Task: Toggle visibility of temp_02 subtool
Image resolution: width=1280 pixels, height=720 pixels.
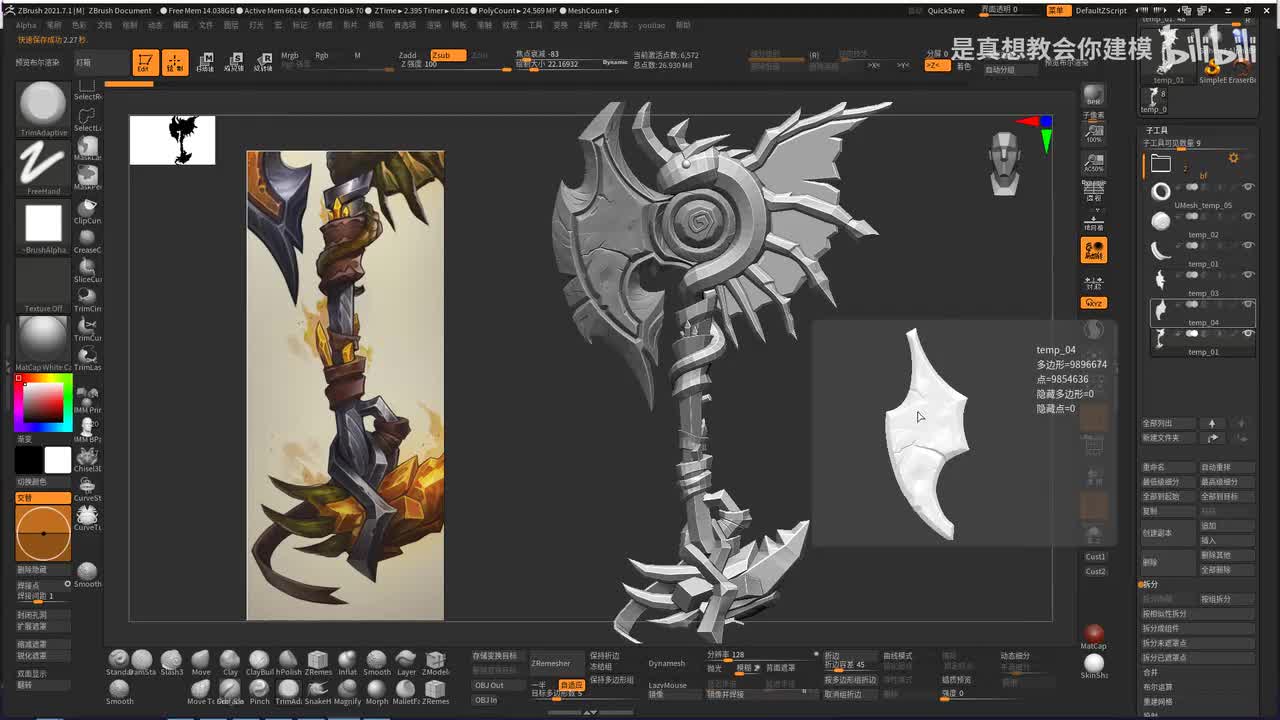Action: click(x=1248, y=216)
